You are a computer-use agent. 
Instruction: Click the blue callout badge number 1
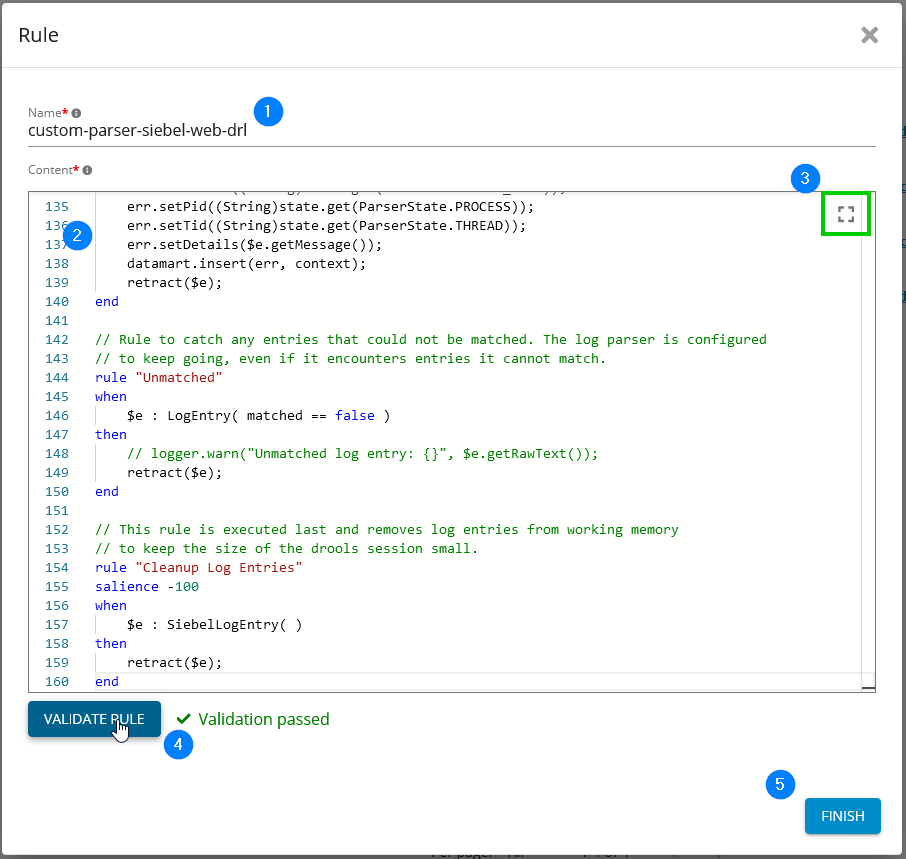[x=268, y=111]
